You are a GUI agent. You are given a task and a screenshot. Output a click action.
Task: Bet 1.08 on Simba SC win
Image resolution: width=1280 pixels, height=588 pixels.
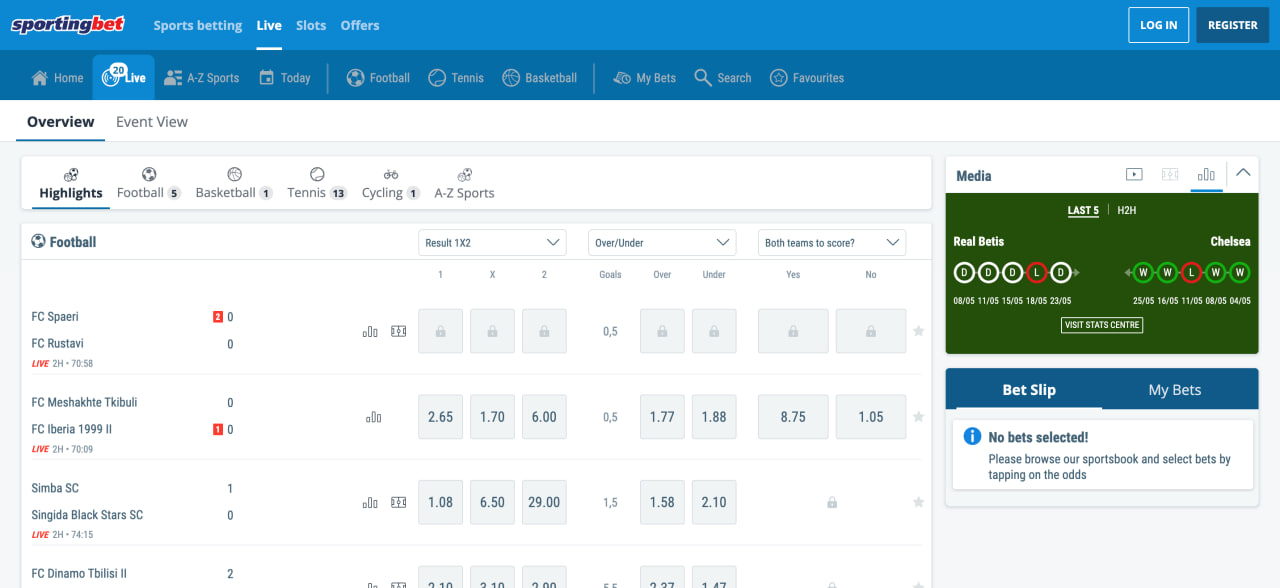point(441,503)
